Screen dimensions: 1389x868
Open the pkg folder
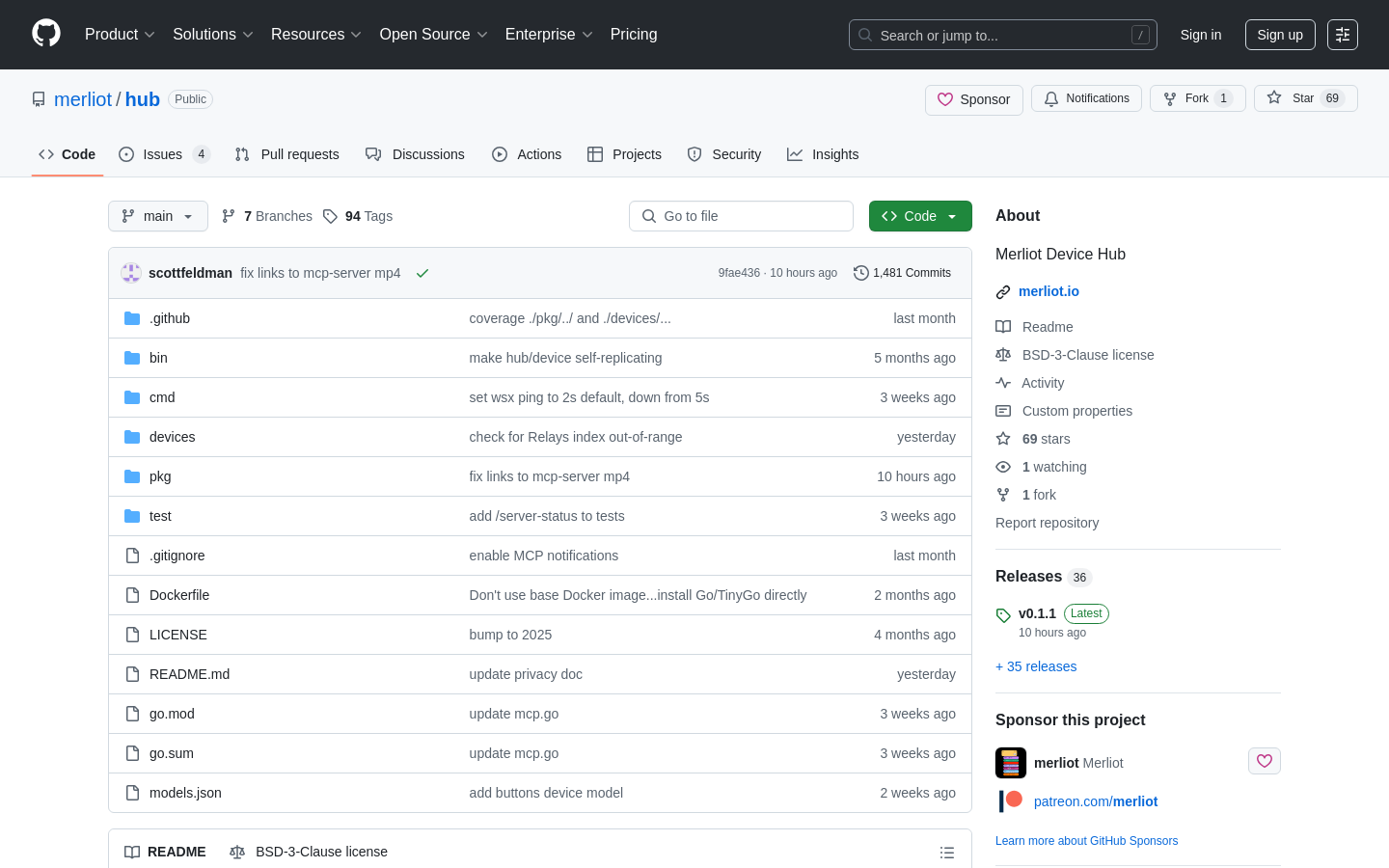pyautogui.click(x=160, y=476)
